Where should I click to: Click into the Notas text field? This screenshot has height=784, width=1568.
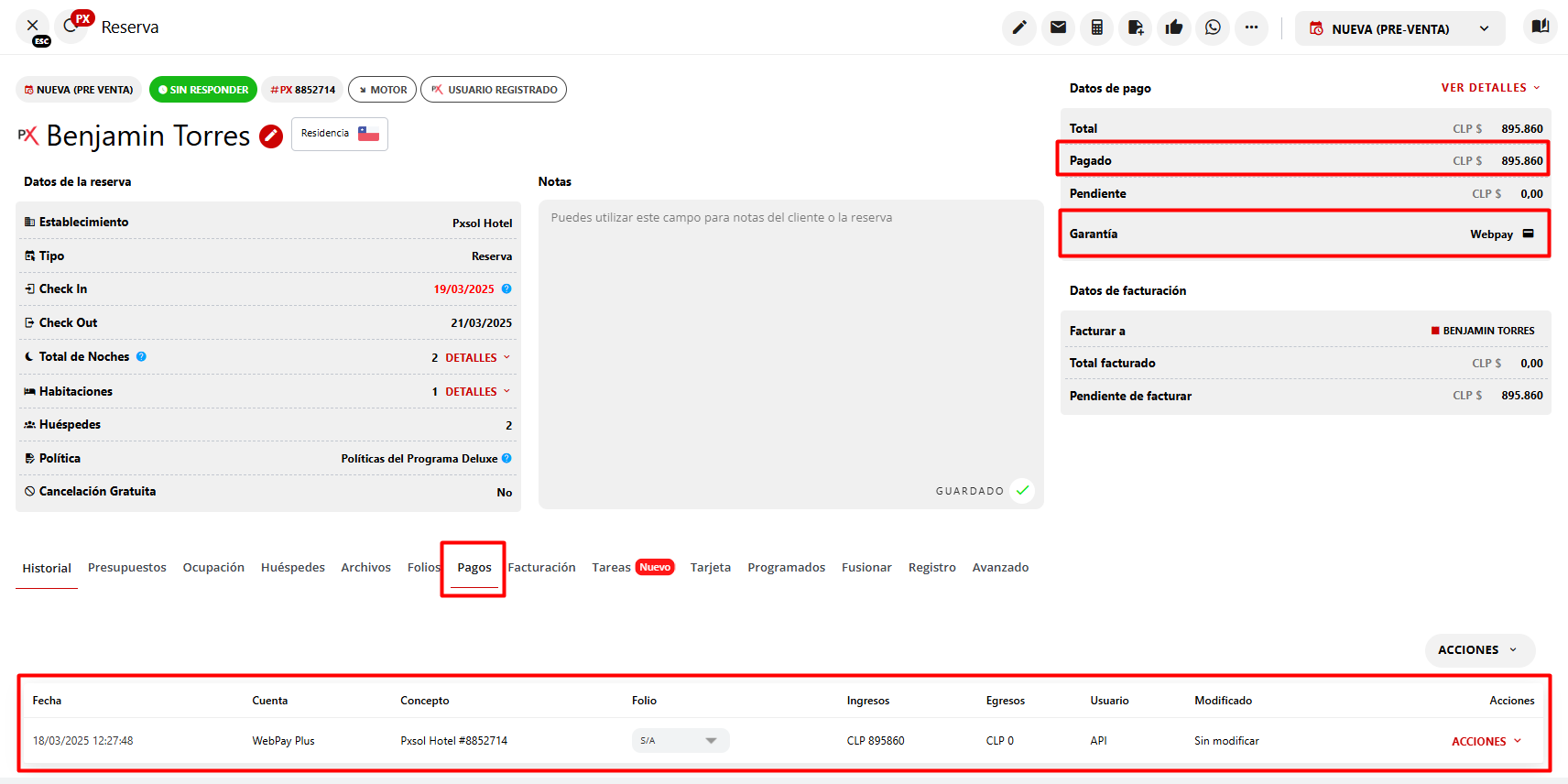pos(789,348)
